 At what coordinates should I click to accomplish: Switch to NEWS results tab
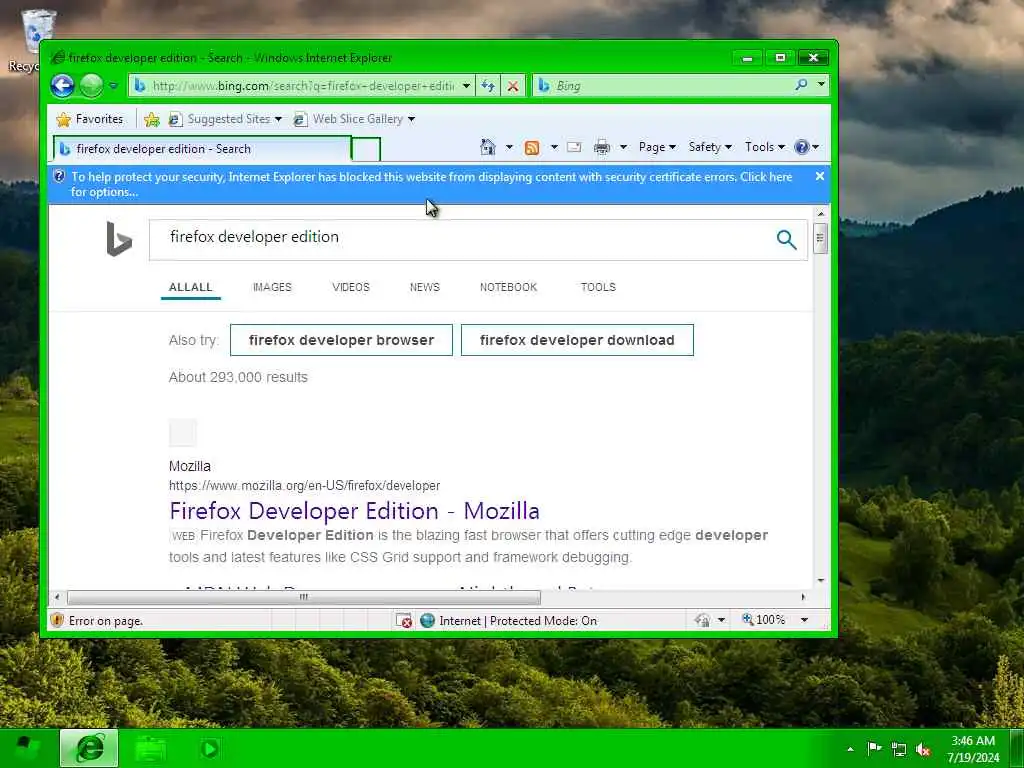tap(424, 287)
